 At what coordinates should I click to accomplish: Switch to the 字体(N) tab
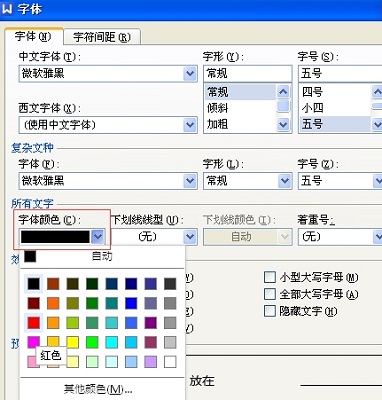pyautogui.click(x=34, y=36)
